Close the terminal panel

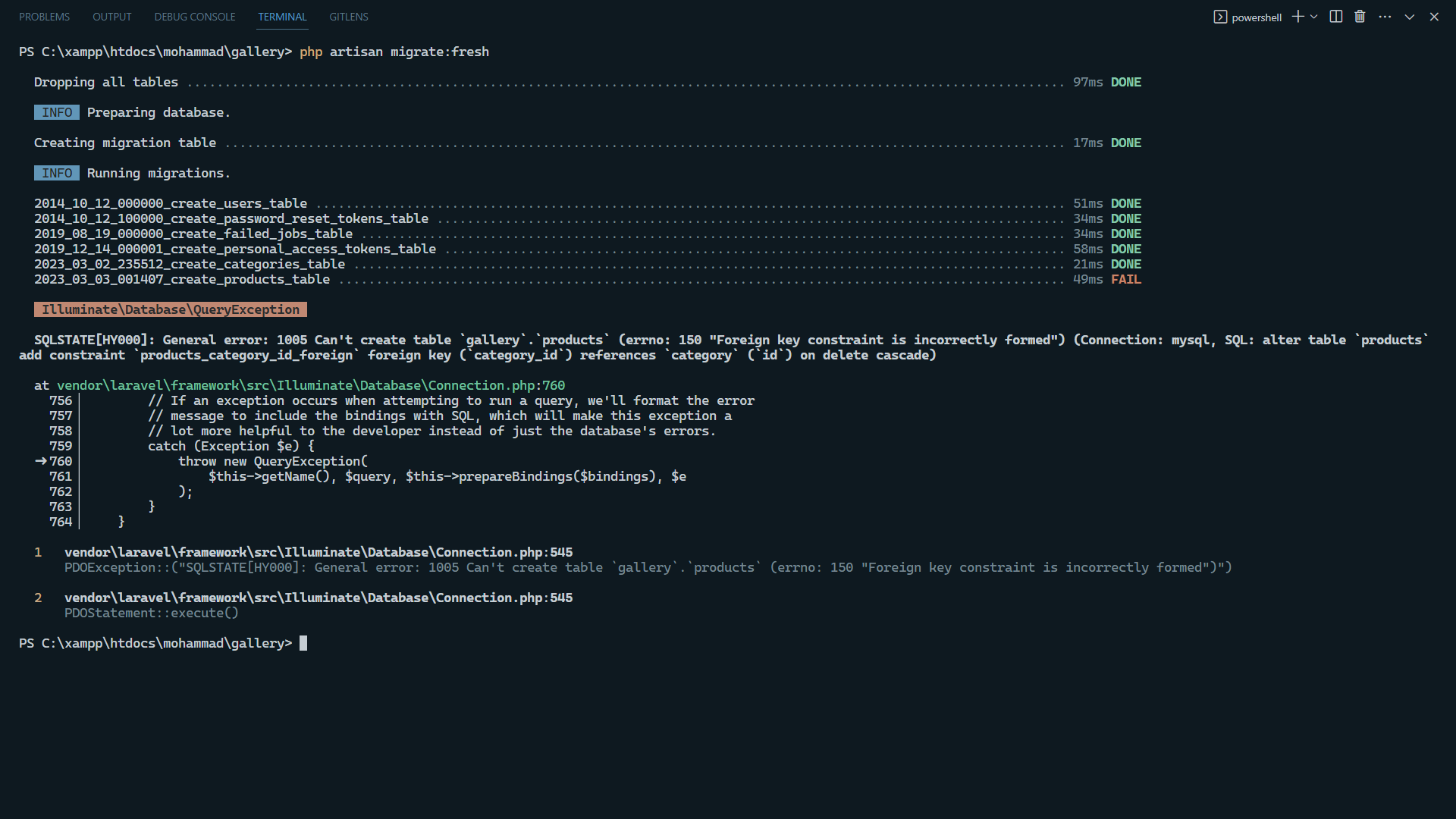[x=1434, y=17]
